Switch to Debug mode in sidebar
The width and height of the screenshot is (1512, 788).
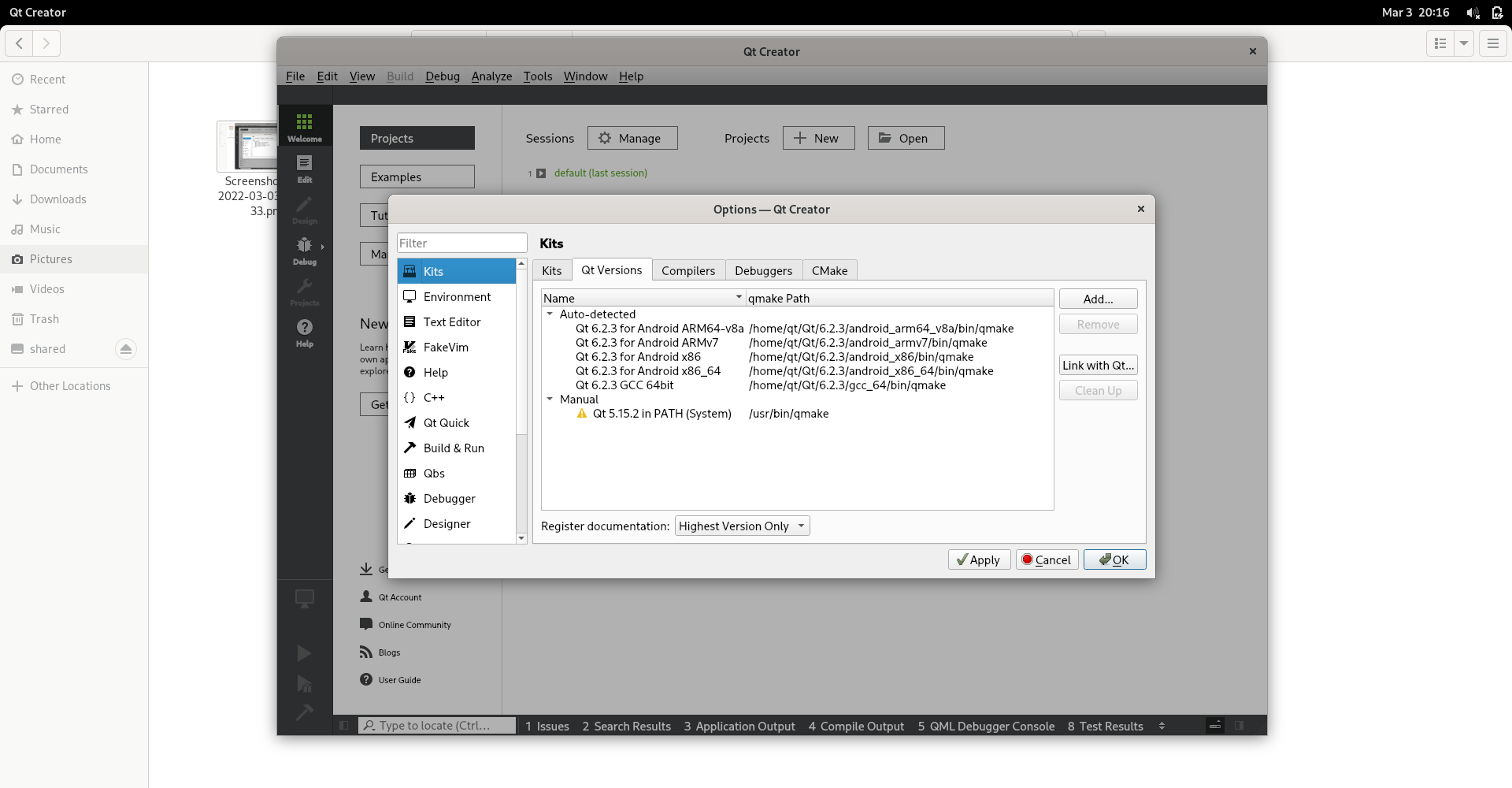(305, 250)
